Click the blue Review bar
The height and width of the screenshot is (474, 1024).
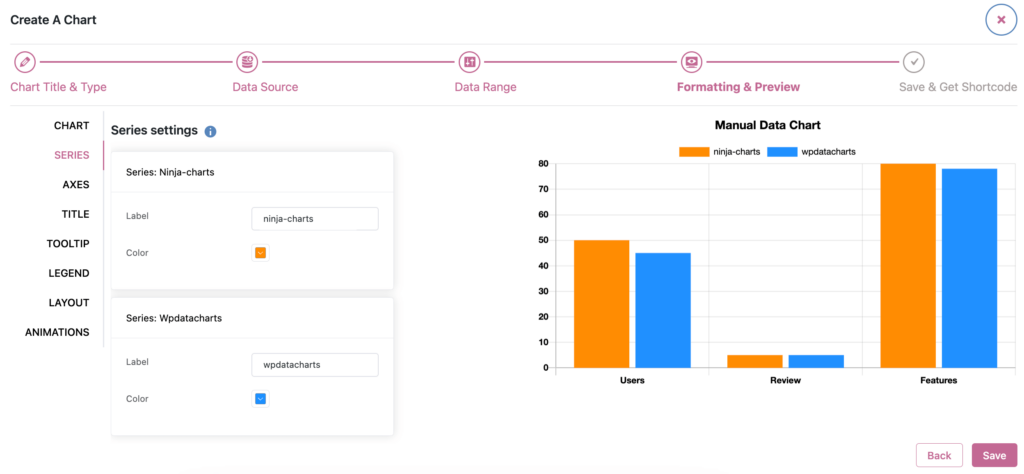point(816,361)
